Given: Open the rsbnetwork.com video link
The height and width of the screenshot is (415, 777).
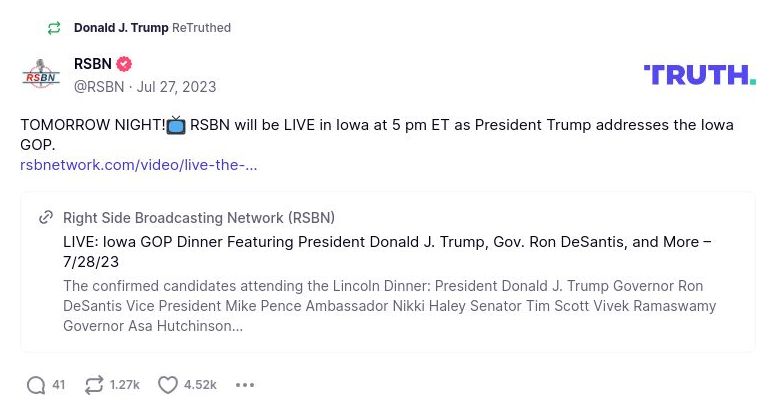Looking at the screenshot, I should pos(138,165).
